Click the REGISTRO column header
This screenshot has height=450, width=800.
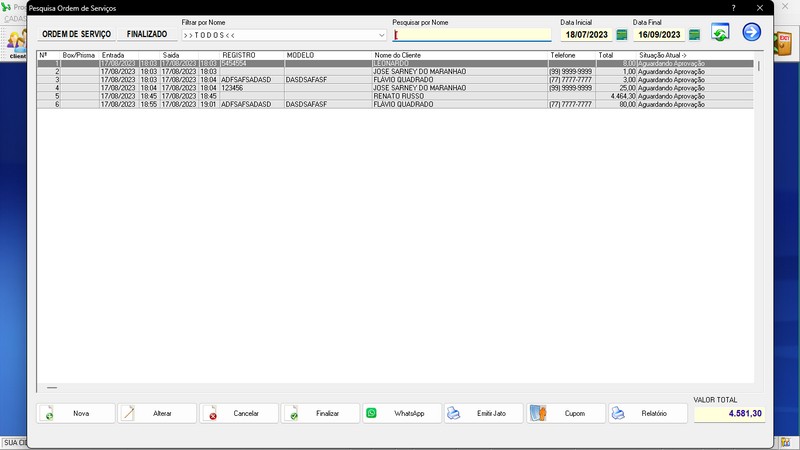(252, 55)
